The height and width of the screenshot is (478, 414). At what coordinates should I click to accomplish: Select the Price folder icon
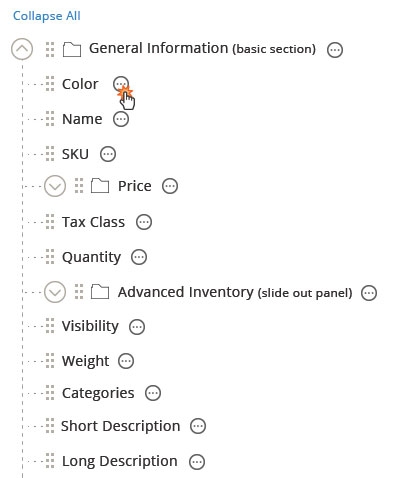(x=100, y=186)
